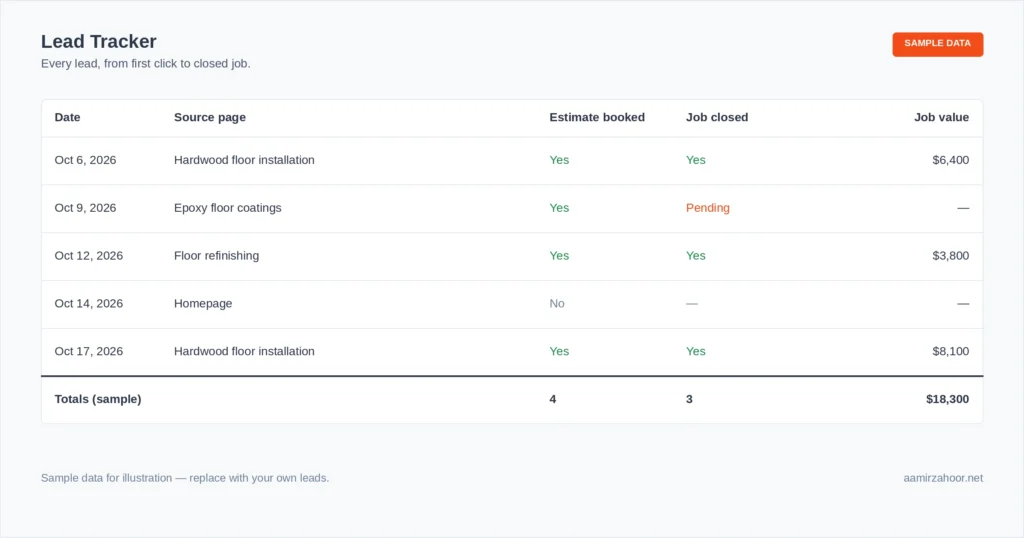Screen dimensions: 1024x538
Task: Select the Oct 12, 2026 date cell
Action: [x=89, y=255]
